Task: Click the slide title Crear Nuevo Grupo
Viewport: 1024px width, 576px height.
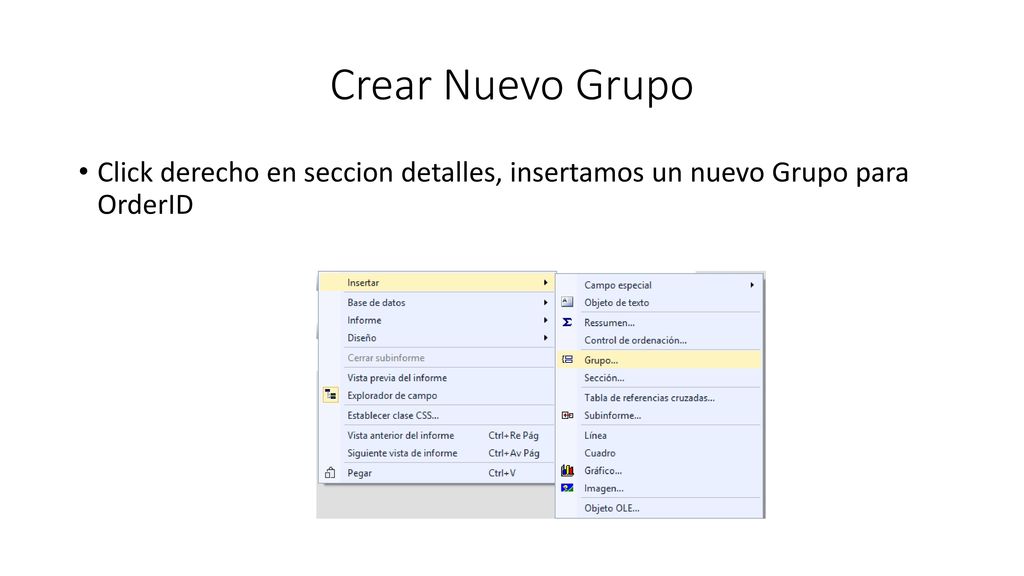Action: click(x=511, y=86)
